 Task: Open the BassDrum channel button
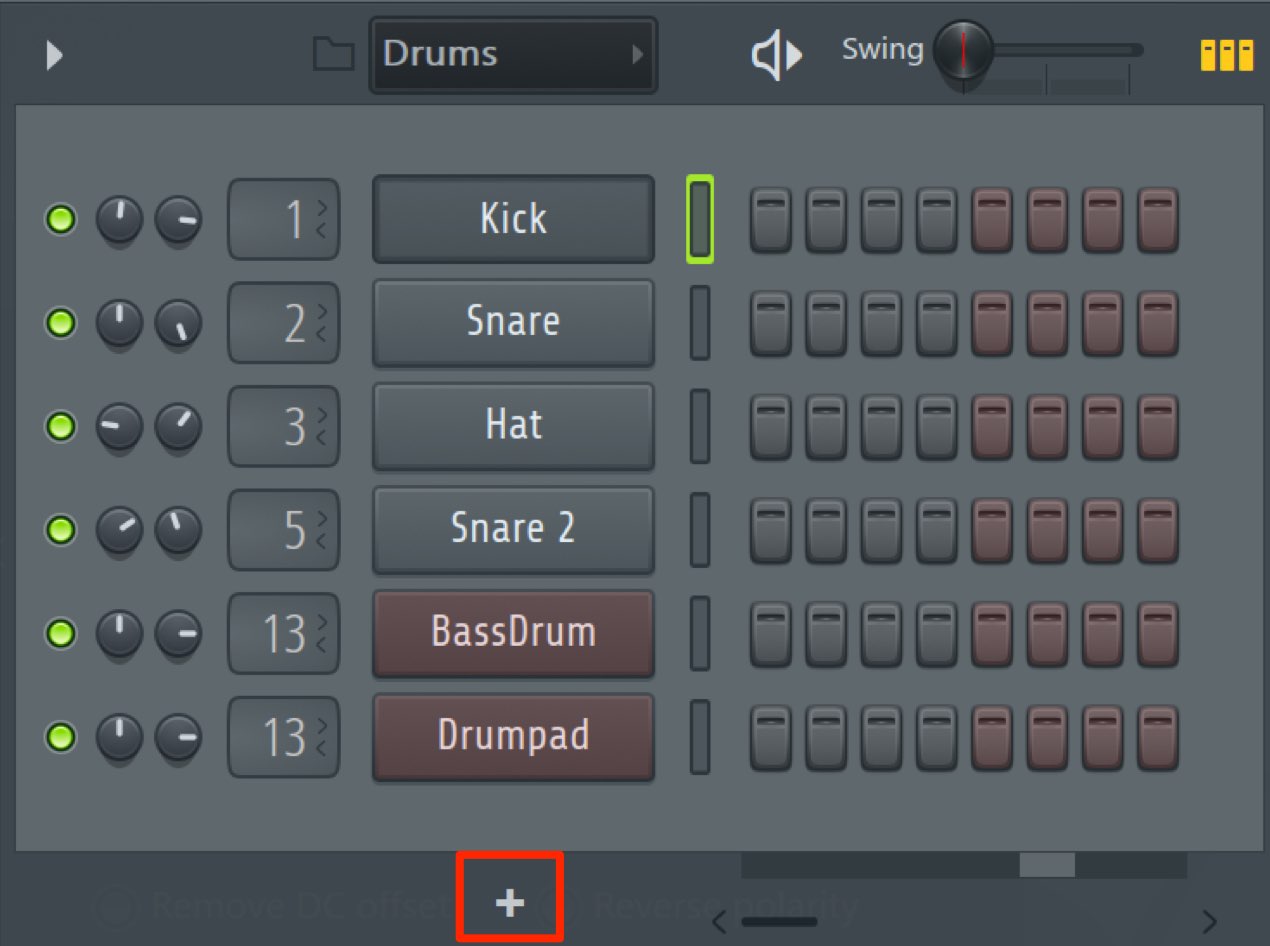pos(513,632)
